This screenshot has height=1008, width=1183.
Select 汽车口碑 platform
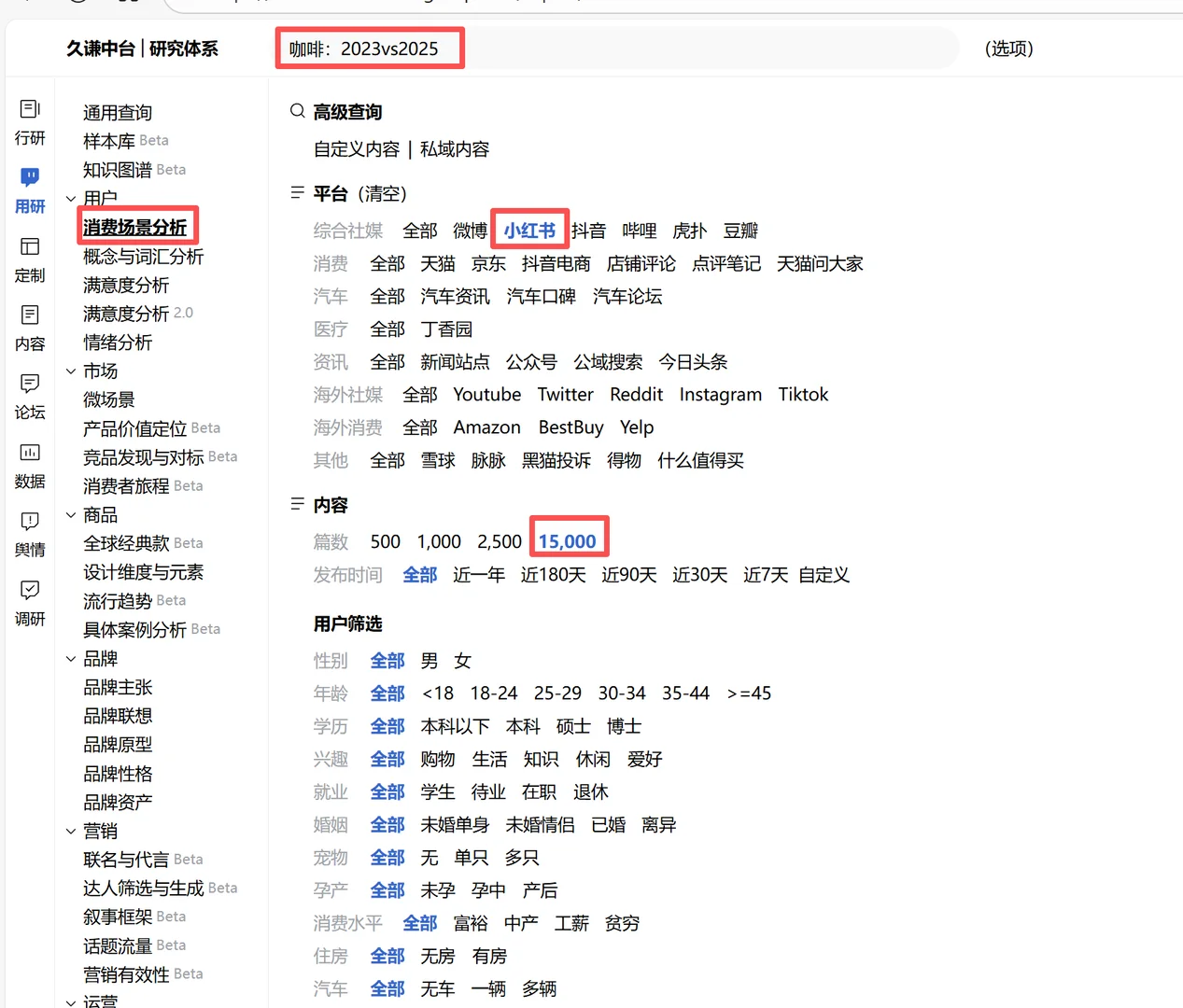point(542,297)
